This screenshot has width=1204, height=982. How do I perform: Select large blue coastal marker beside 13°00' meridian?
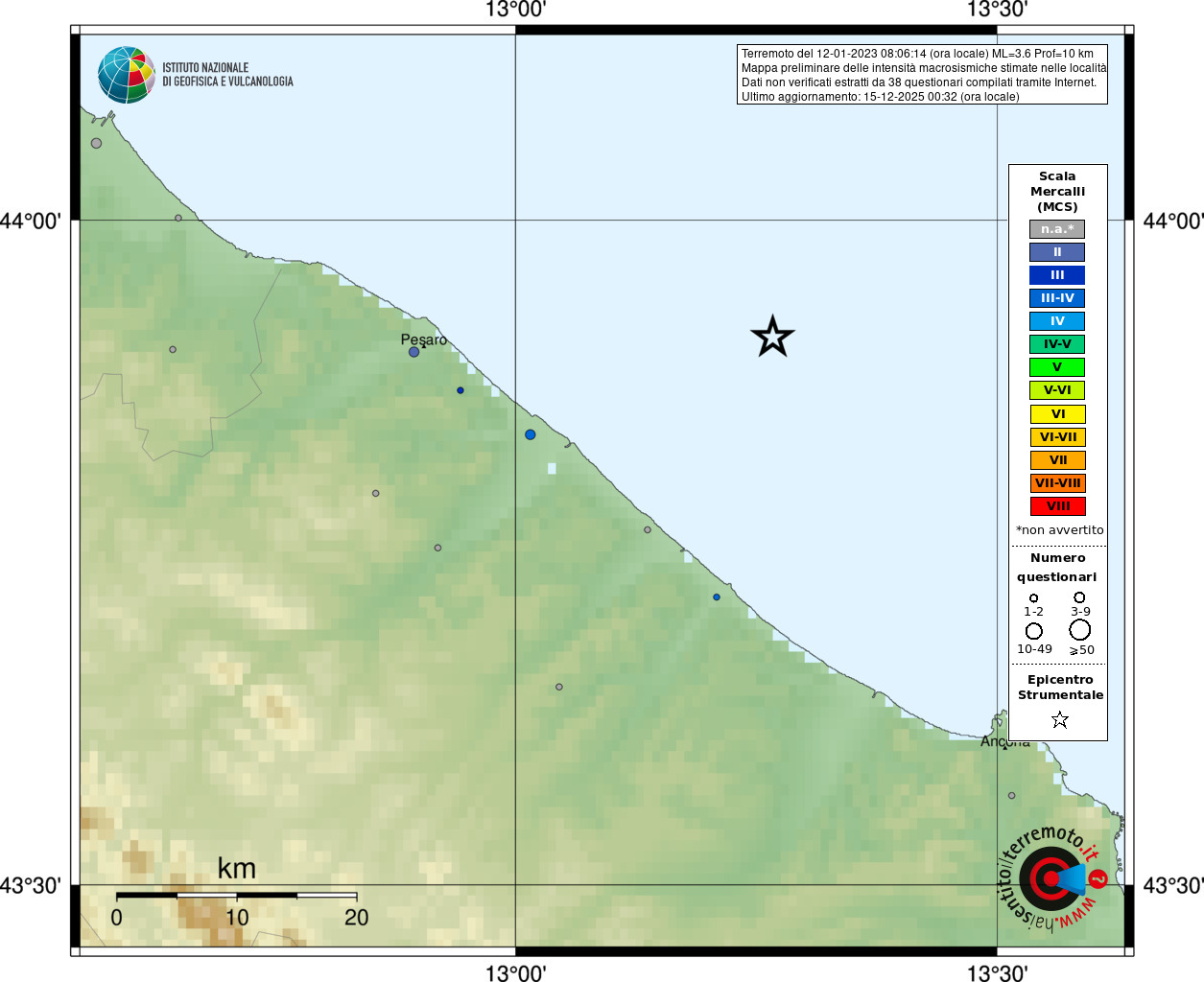click(x=530, y=434)
